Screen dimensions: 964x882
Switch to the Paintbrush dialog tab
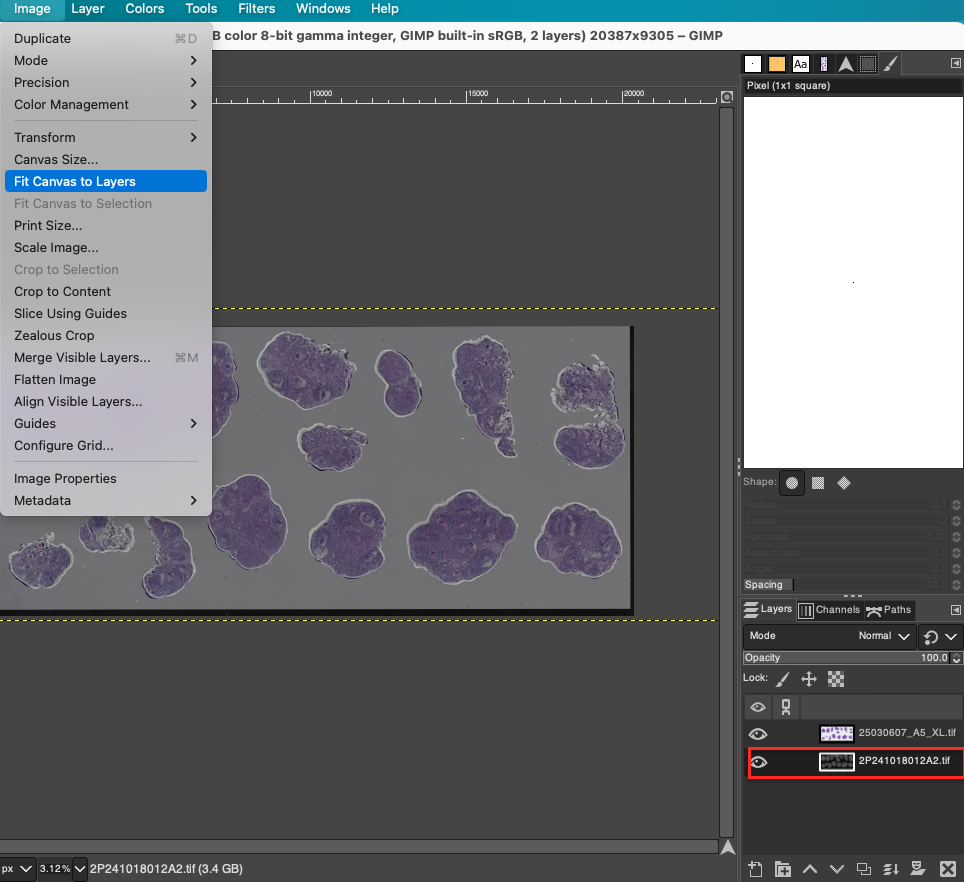pyautogui.click(x=890, y=64)
